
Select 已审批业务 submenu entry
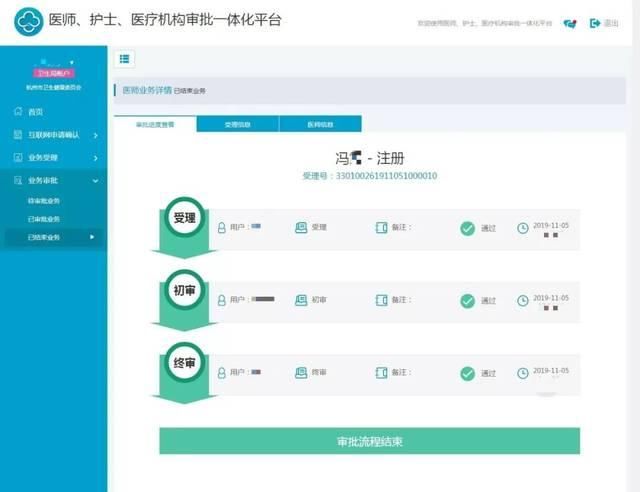(x=44, y=219)
